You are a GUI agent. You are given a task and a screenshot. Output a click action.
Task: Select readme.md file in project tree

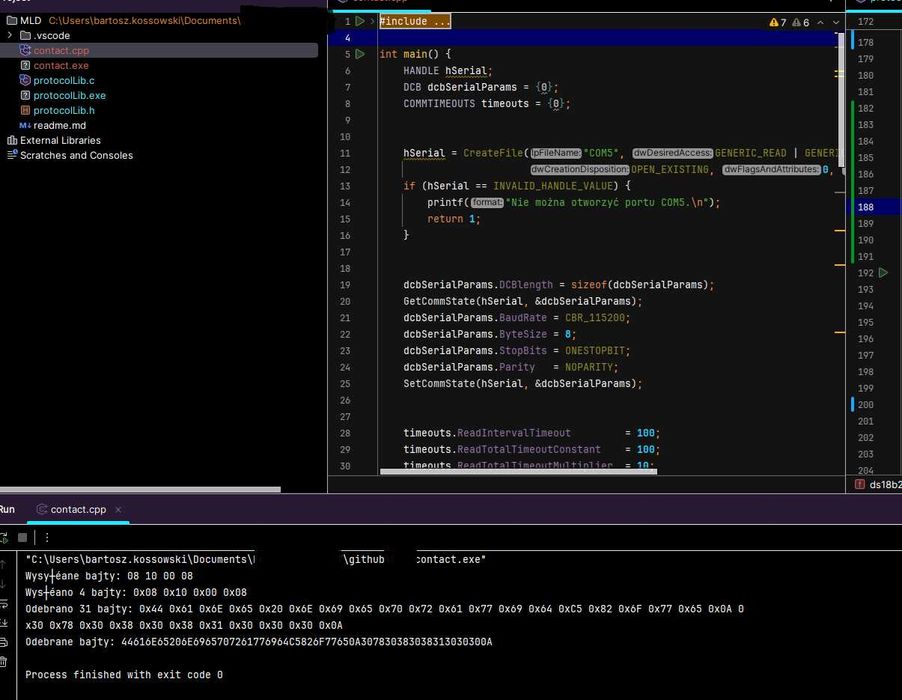[x=59, y=125]
